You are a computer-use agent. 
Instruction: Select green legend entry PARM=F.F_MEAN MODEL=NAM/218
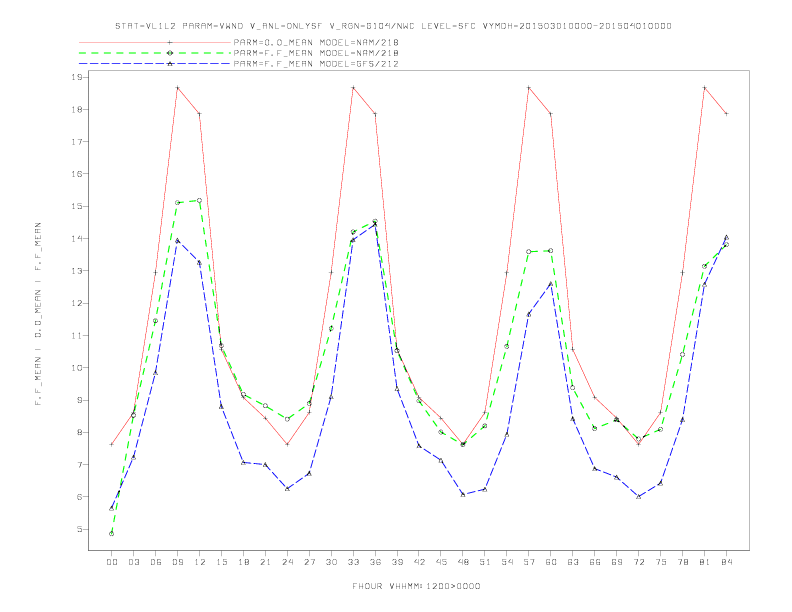point(316,53)
